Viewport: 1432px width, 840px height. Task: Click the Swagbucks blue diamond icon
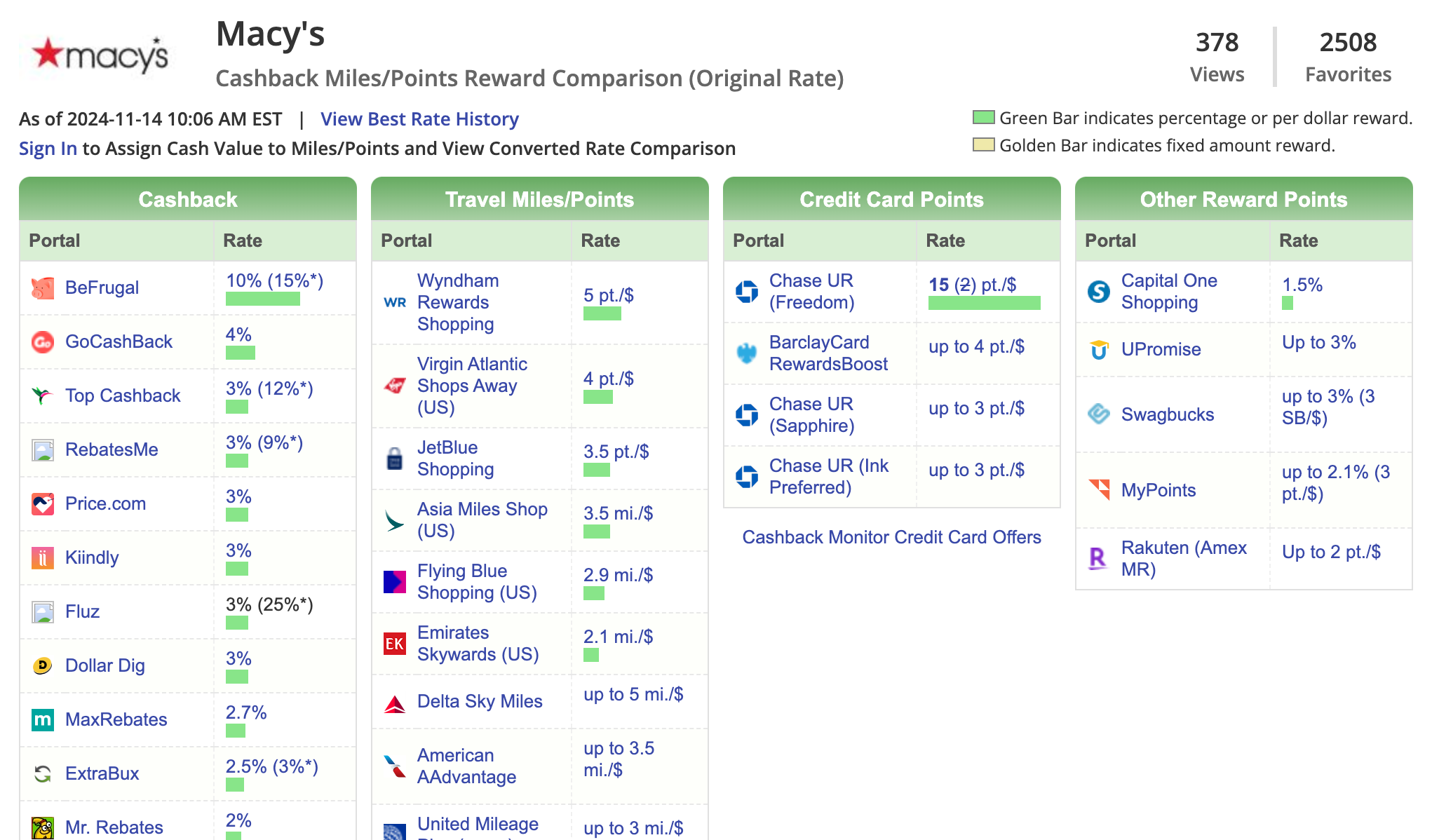pyautogui.click(x=1099, y=414)
